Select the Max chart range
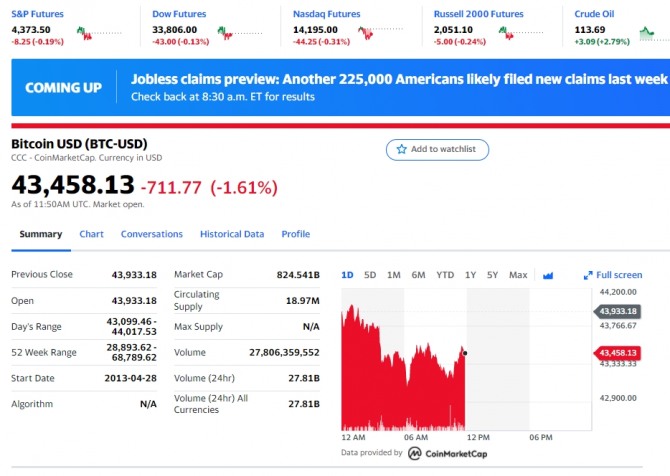 [518, 275]
